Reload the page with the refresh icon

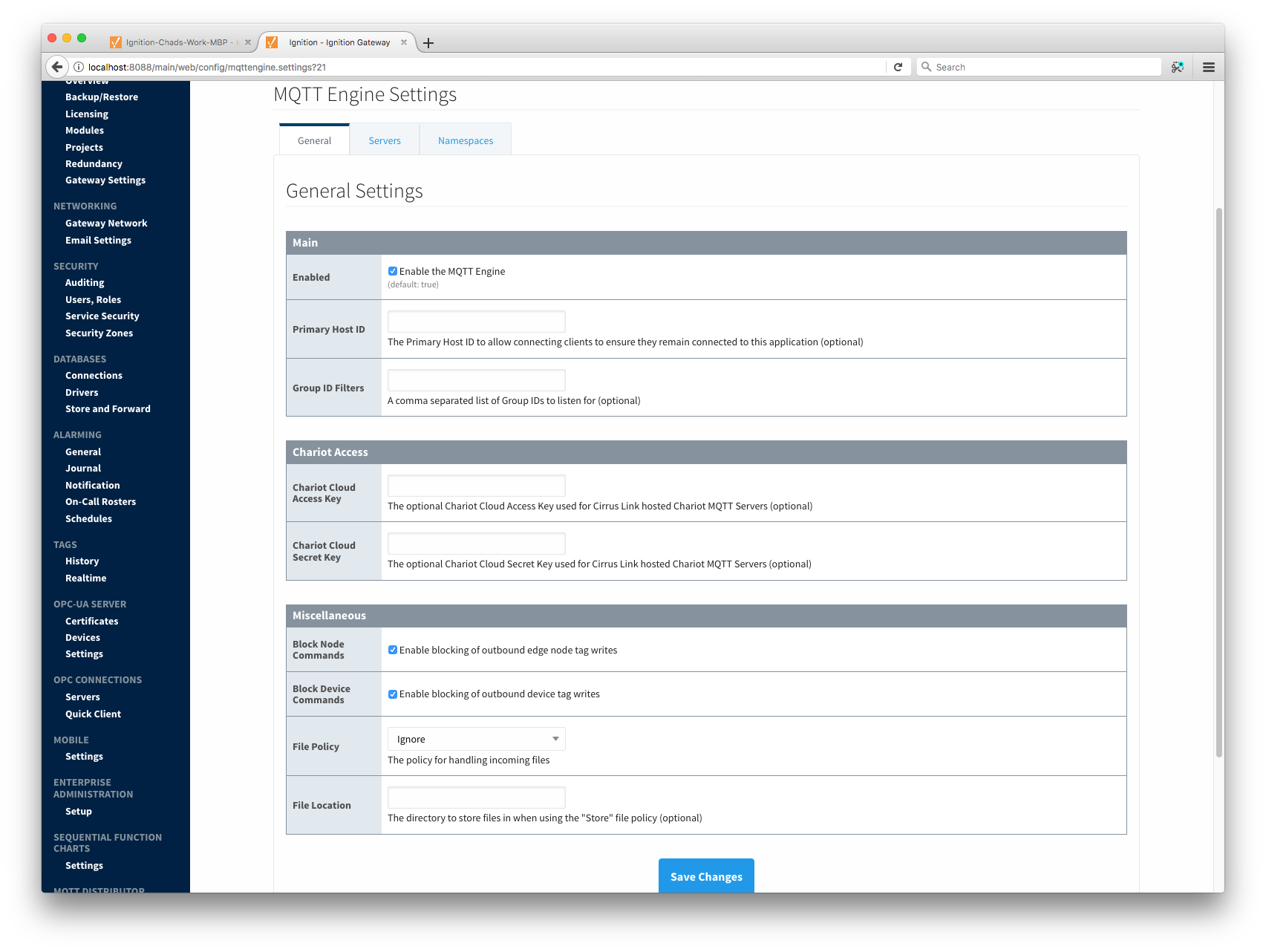click(x=898, y=67)
